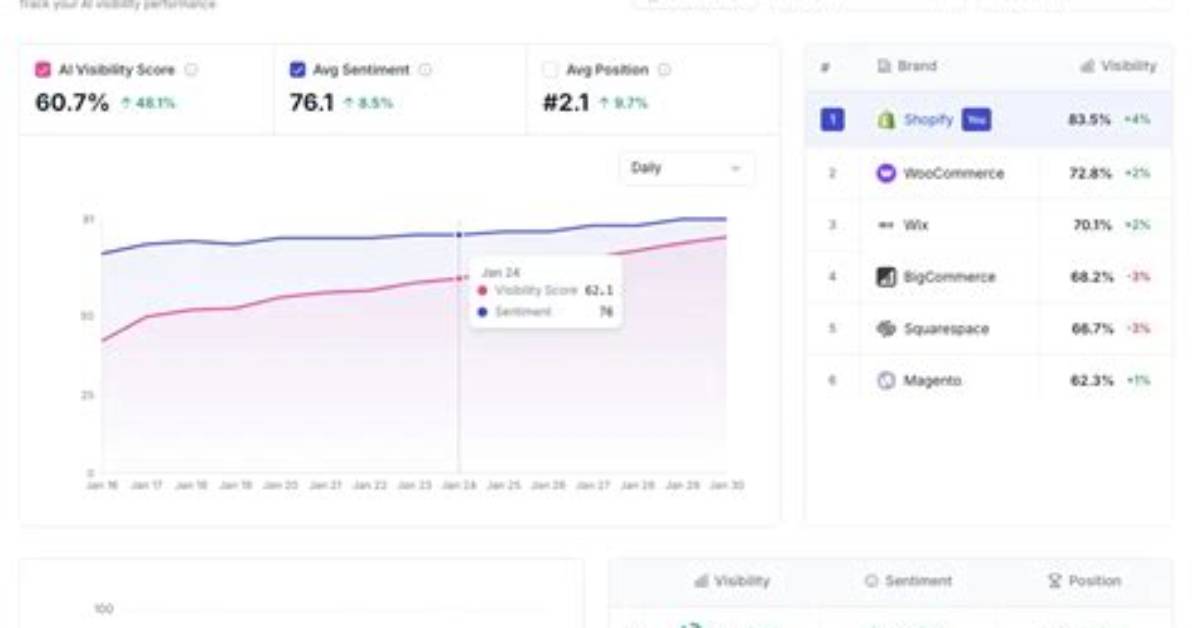Viewport: 1196px width, 628px height.
Task: Click info icon next to Avg Sentiment
Action: pyautogui.click(x=426, y=69)
